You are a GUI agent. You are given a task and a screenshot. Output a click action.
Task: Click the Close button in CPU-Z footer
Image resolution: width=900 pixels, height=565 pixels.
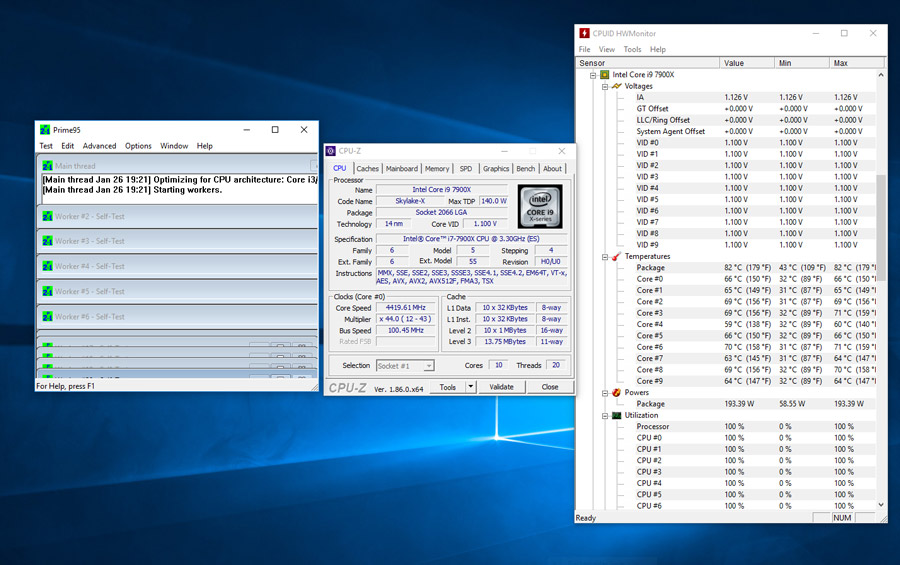click(x=550, y=387)
